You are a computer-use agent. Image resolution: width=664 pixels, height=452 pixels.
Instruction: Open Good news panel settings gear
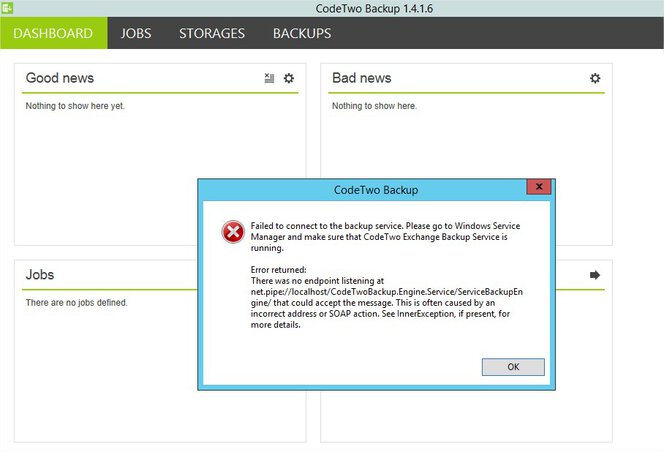click(289, 78)
